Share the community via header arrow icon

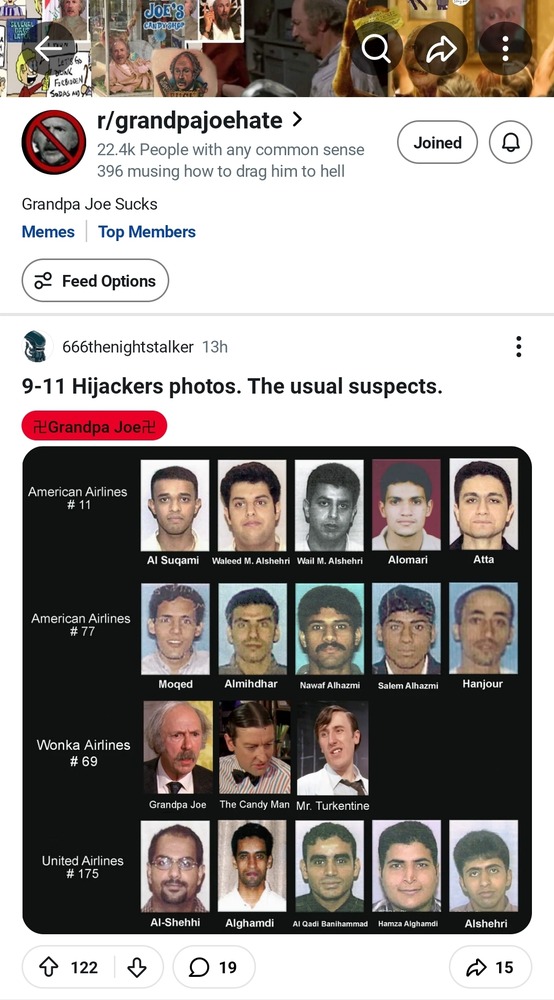(441, 49)
